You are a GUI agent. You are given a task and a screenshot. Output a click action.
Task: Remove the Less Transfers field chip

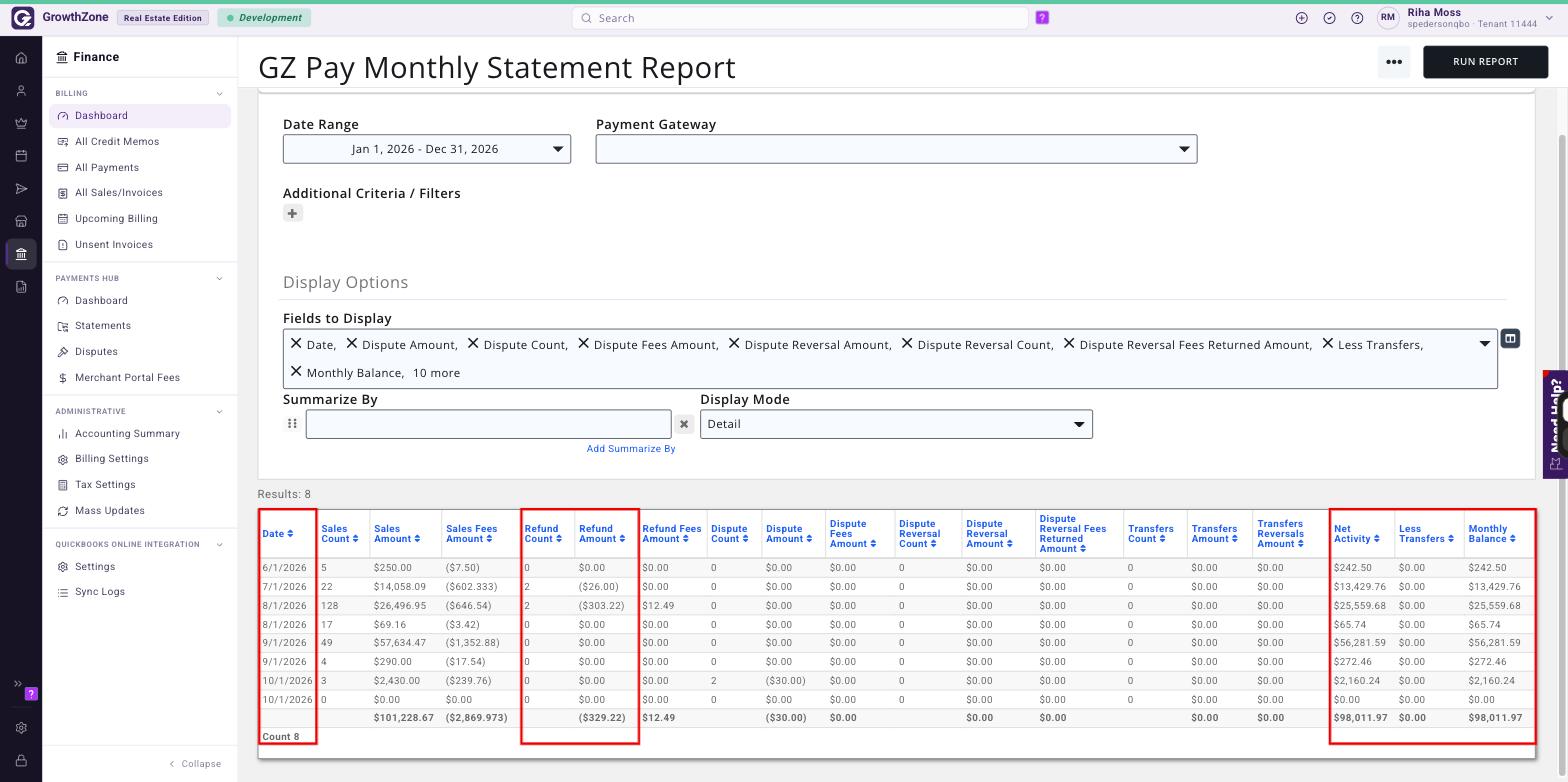tap(1328, 343)
